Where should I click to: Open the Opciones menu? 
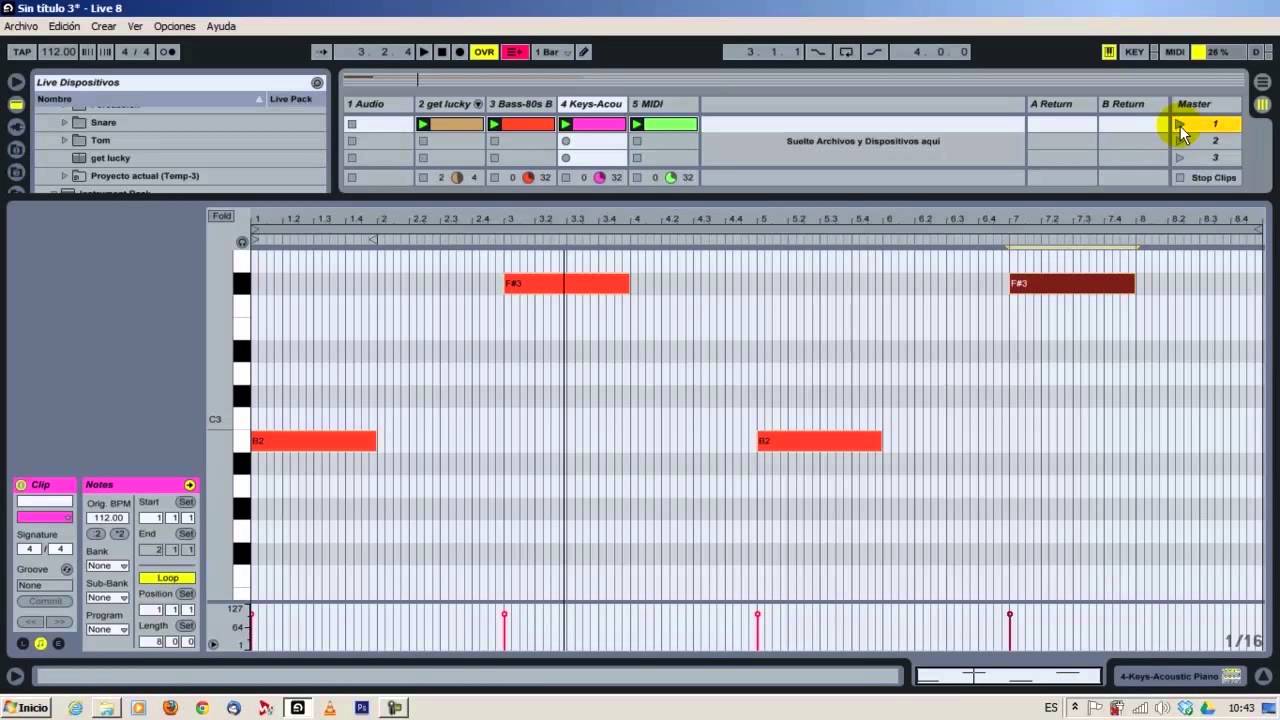click(x=174, y=26)
